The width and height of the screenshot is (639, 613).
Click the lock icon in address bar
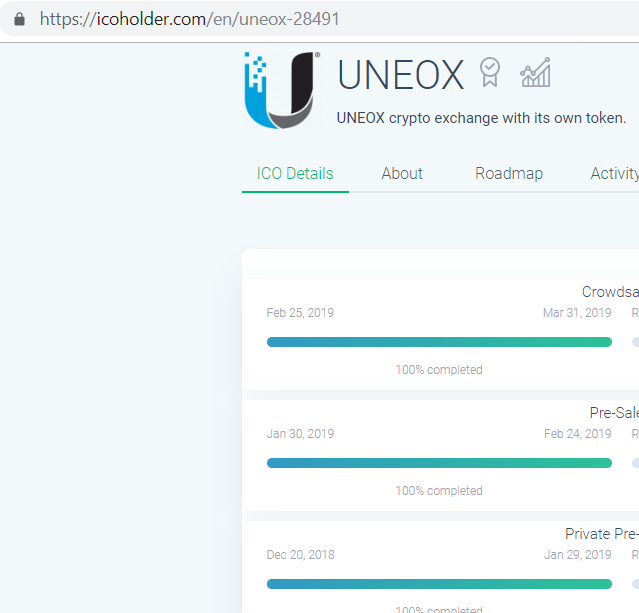coord(19,19)
